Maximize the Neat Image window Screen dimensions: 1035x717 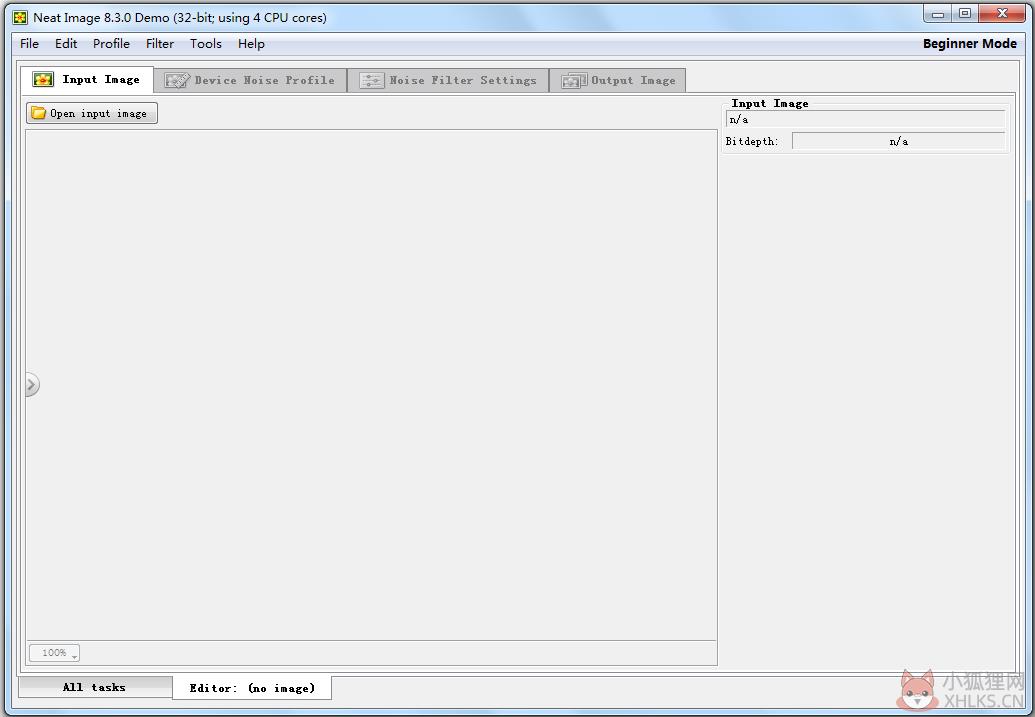[965, 13]
